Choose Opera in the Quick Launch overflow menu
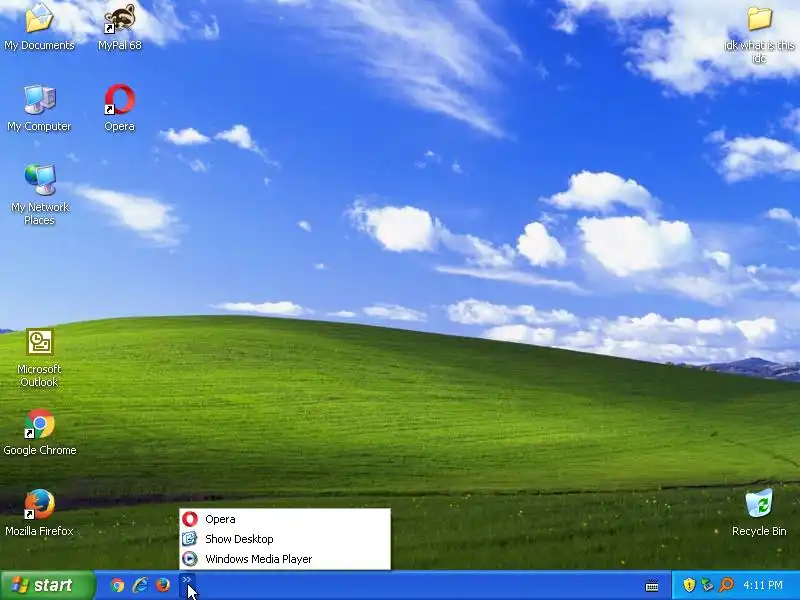This screenshot has width=800, height=600. pos(285,519)
